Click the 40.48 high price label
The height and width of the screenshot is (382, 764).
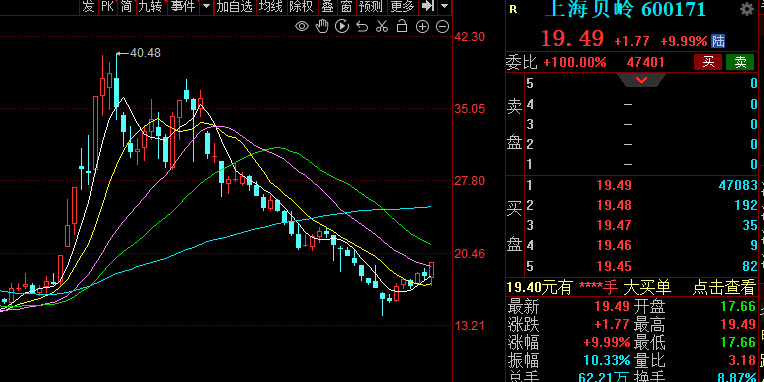tap(145, 53)
